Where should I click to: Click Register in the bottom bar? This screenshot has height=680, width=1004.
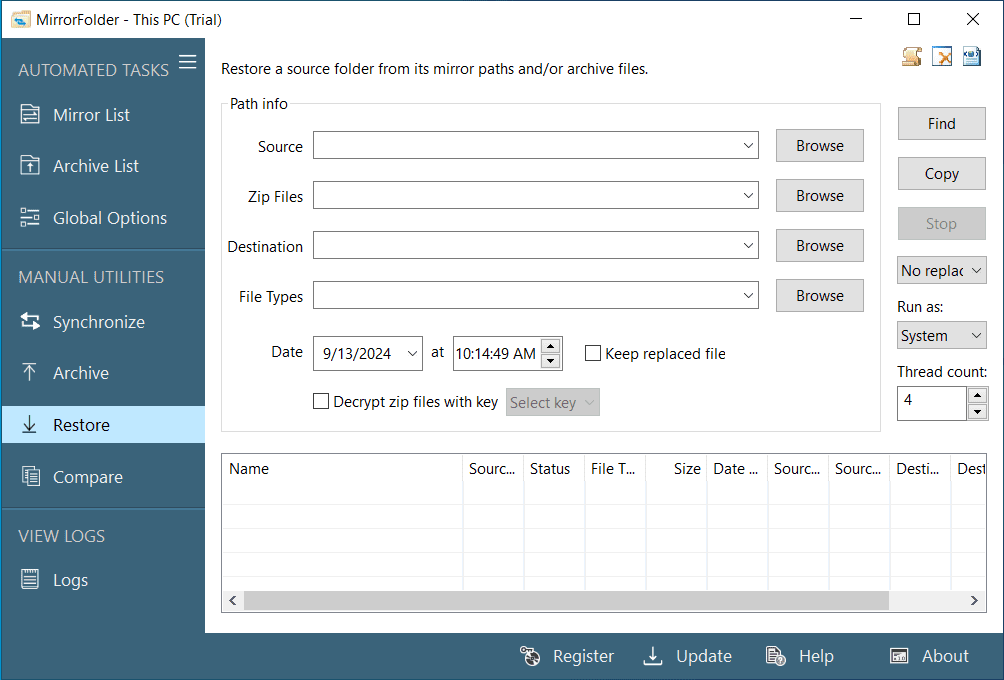click(x=567, y=656)
